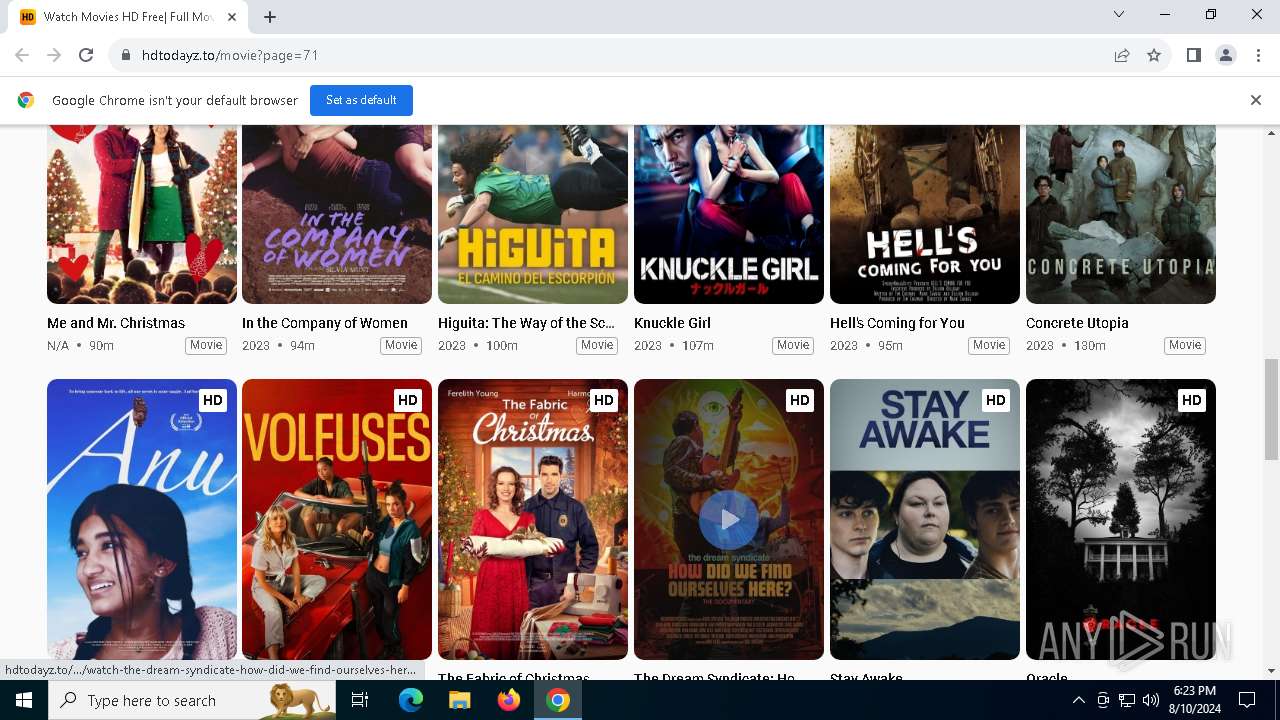Open Concrete Utopia title link
The width and height of the screenshot is (1280, 720).
[x=1077, y=323]
